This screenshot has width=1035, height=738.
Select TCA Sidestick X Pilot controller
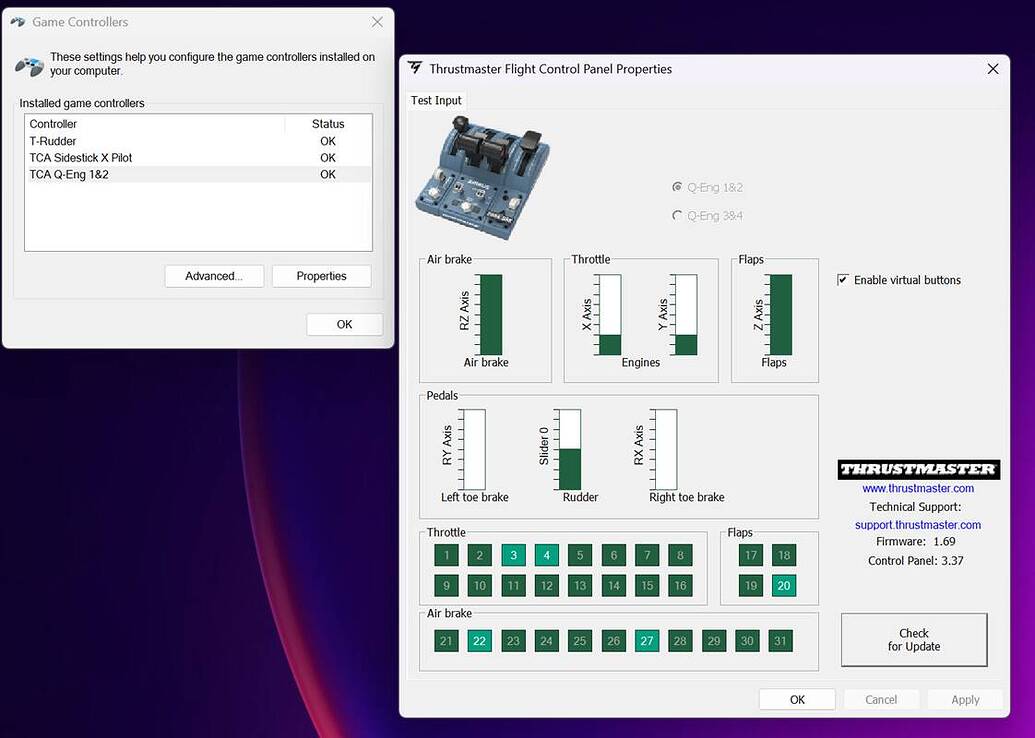198,158
